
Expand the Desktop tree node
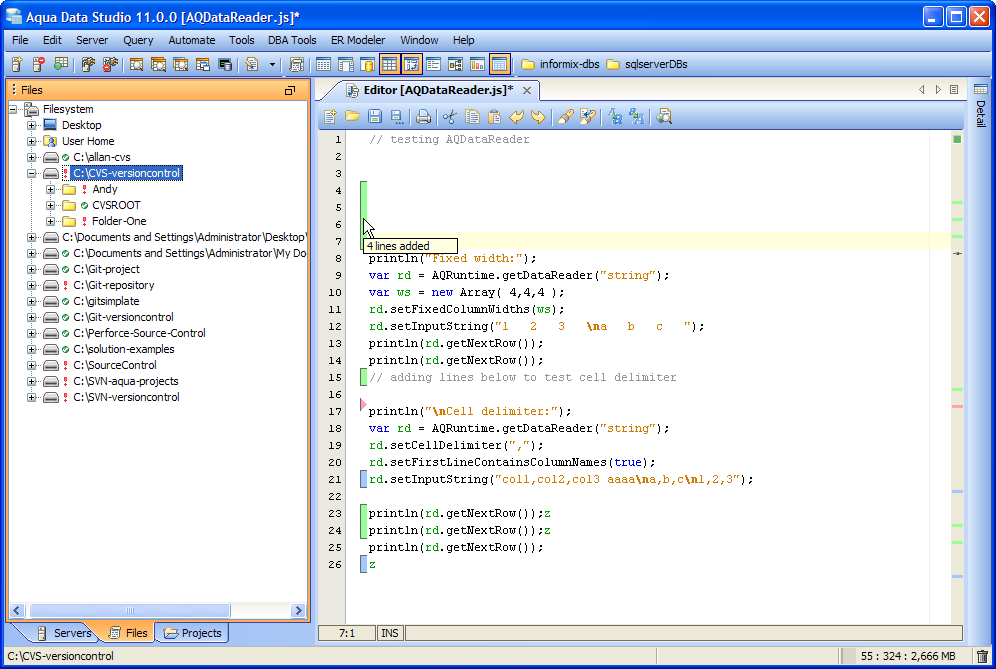click(x=31, y=125)
